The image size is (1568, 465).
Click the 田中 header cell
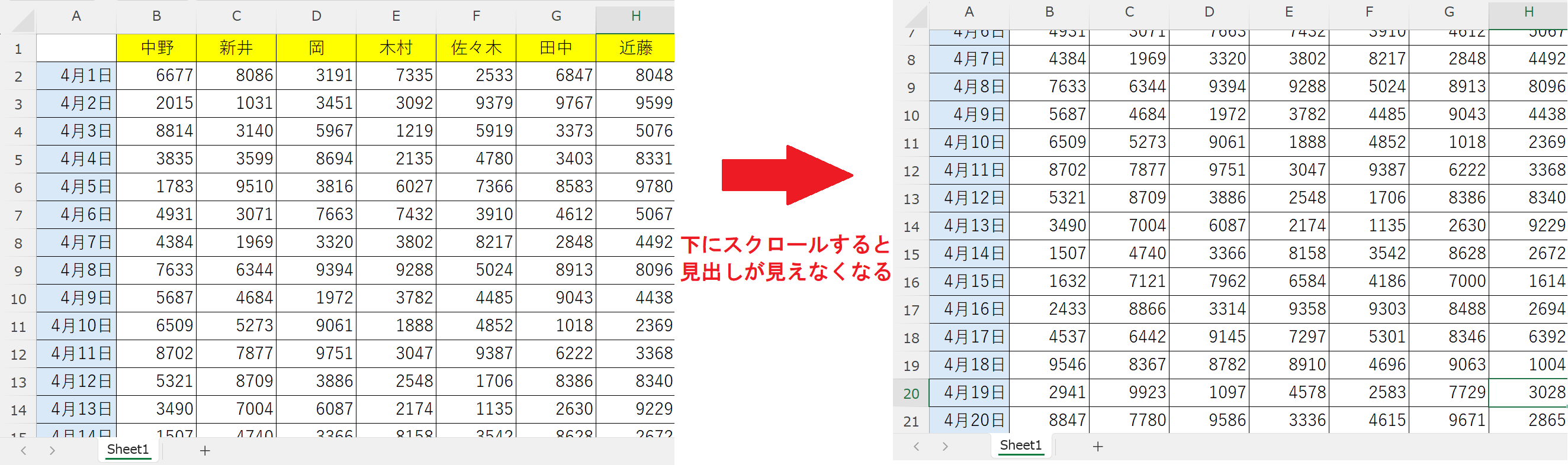click(557, 48)
